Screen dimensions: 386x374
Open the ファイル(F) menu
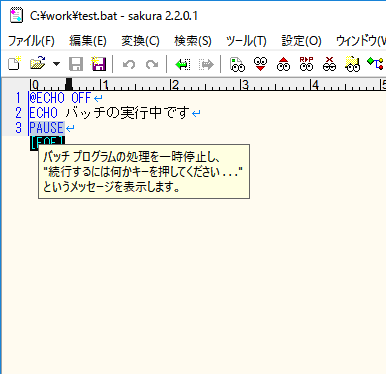tap(31, 41)
